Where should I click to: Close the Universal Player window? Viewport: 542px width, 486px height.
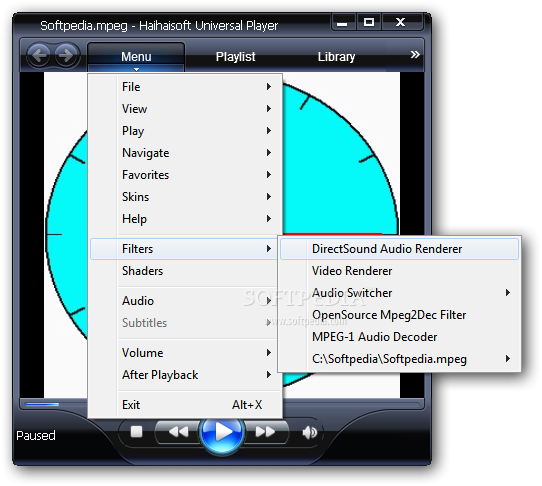(401, 22)
